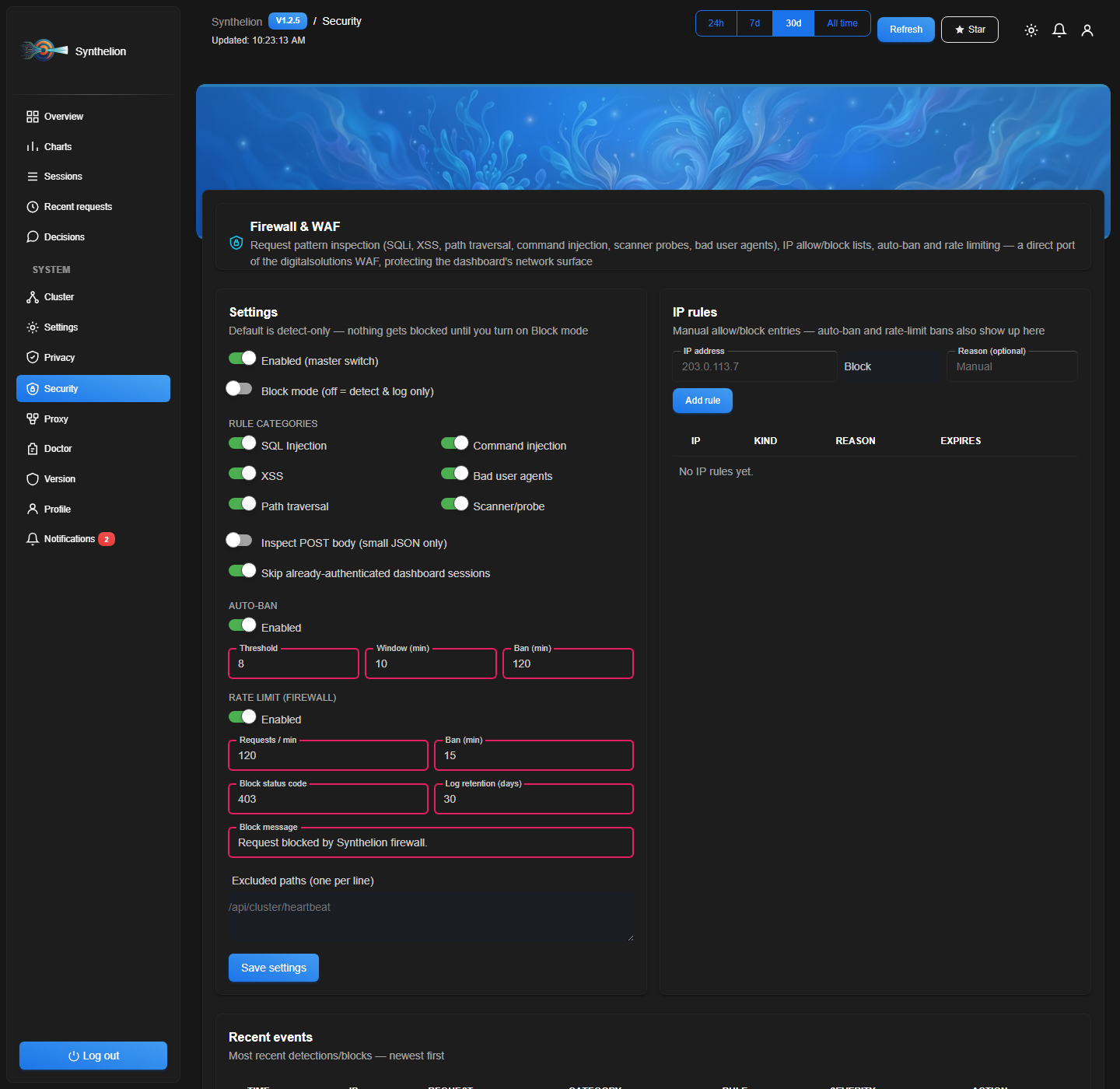Open the Sessions menu label

pyautogui.click(x=63, y=177)
